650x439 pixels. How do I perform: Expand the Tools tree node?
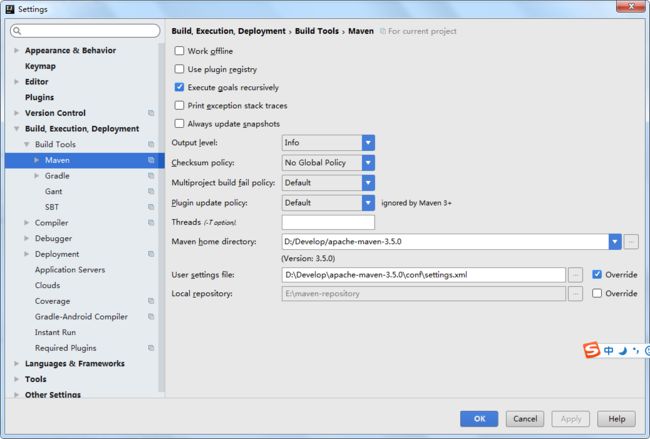17,379
